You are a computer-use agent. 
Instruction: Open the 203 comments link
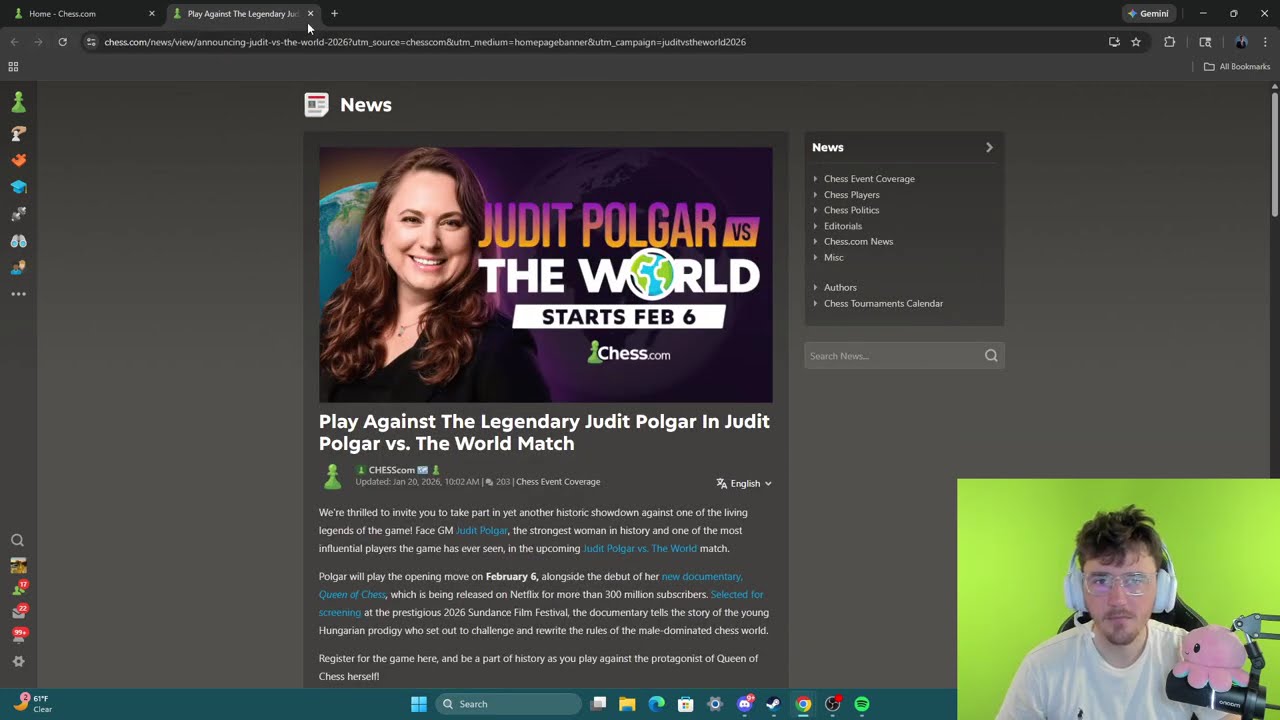click(498, 482)
